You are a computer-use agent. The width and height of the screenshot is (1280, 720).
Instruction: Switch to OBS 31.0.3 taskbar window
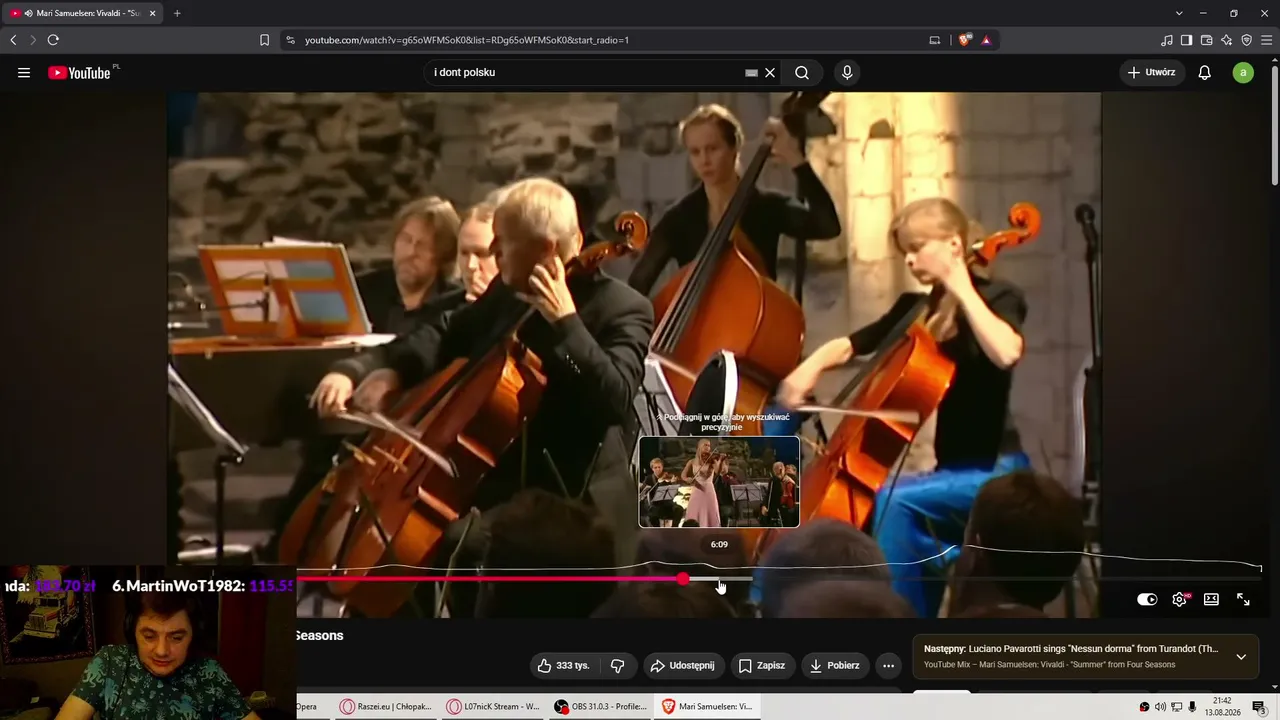coord(601,706)
